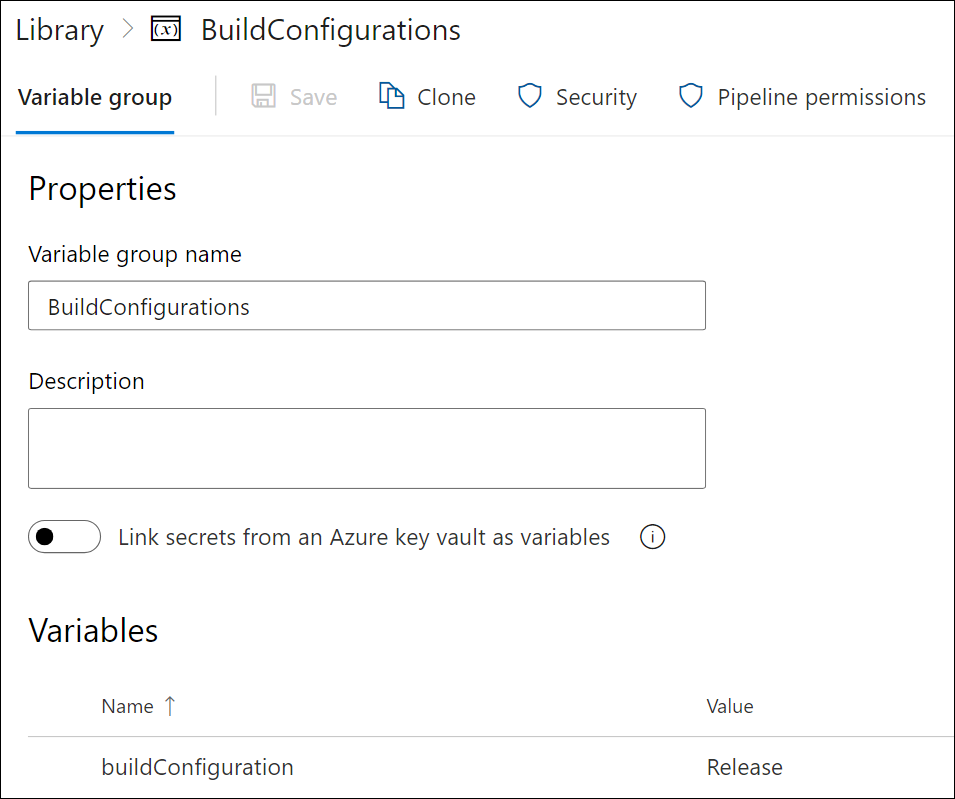Edit the Variable group name field
This screenshot has width=955, height=799.
pos(367,306)
